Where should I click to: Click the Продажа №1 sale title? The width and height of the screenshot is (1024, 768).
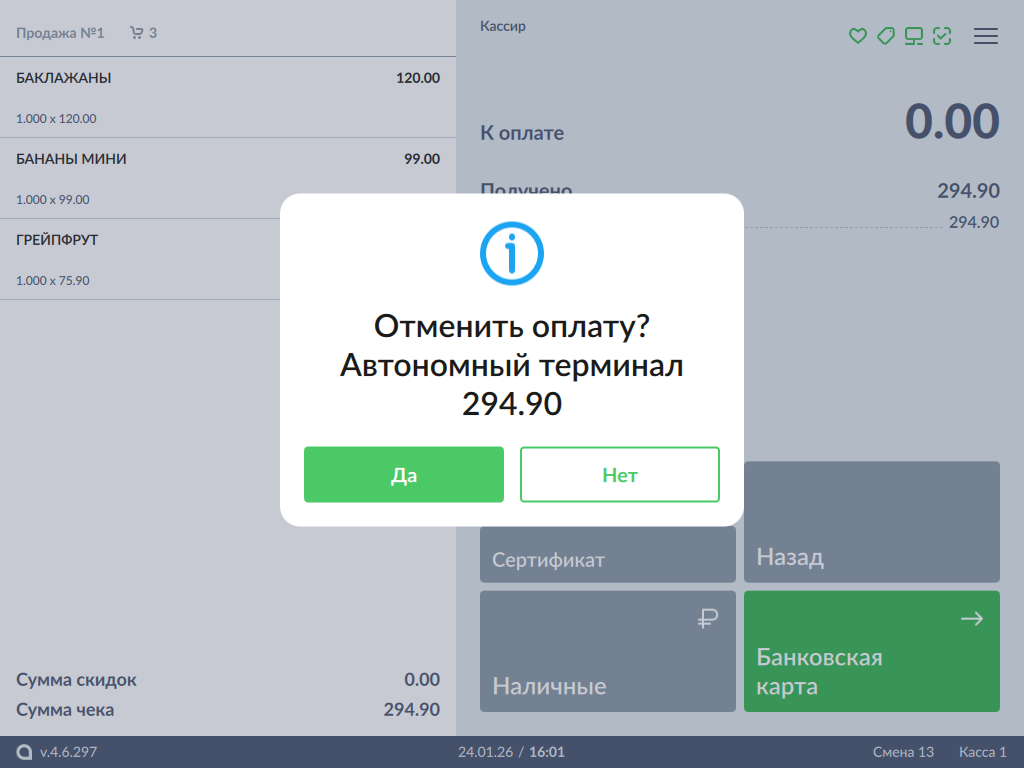[60, 33]
